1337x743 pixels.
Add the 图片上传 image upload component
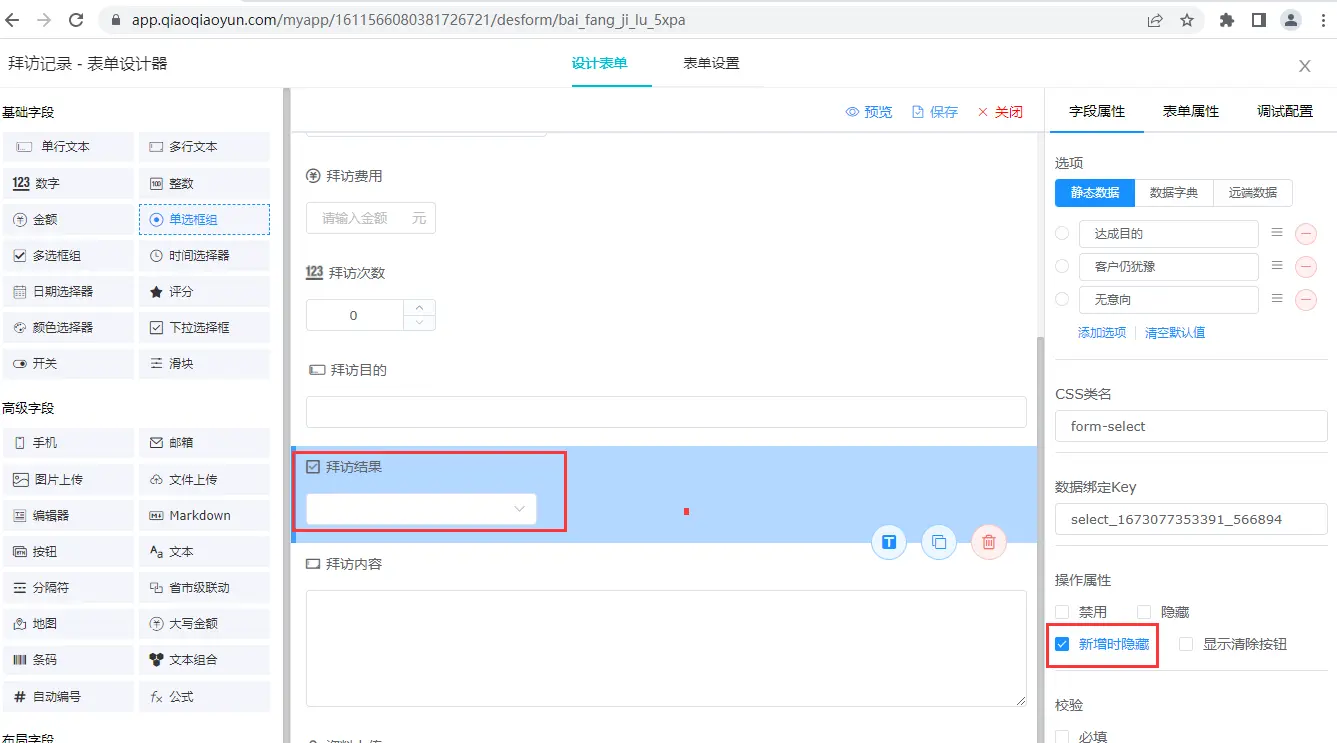[x=68, y=479]
